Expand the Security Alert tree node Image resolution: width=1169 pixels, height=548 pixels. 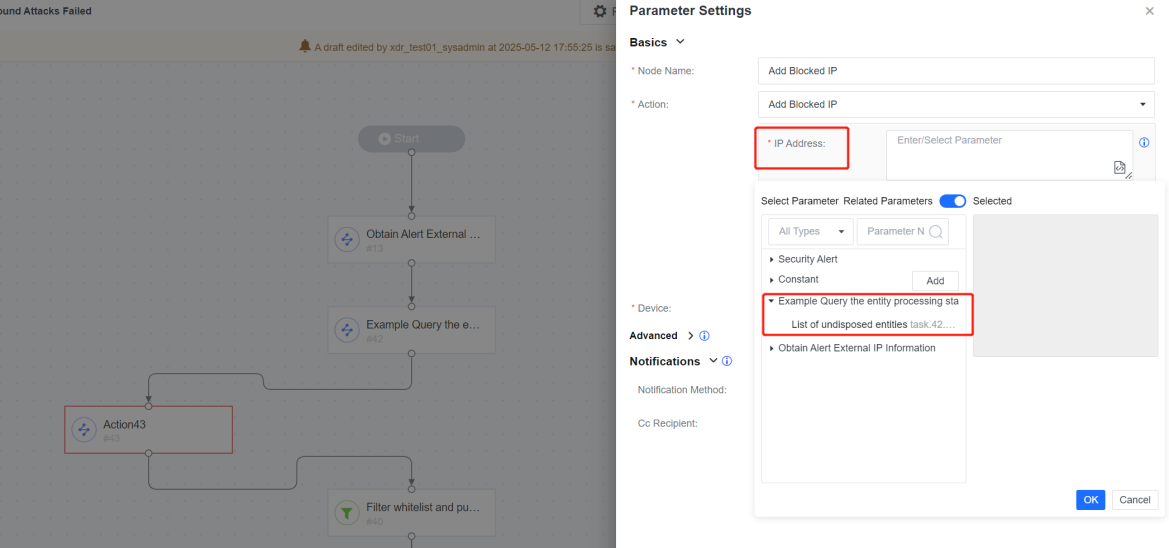point(772,259)
